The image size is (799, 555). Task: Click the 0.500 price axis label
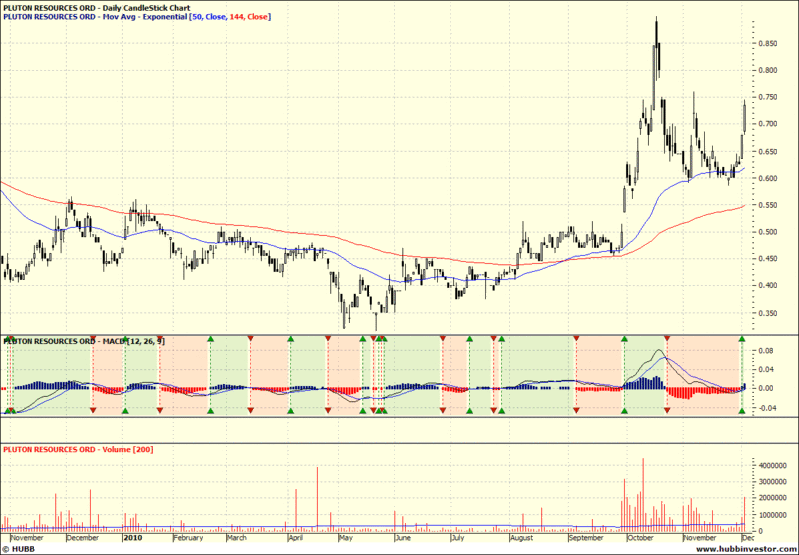(x=767, y=232)
